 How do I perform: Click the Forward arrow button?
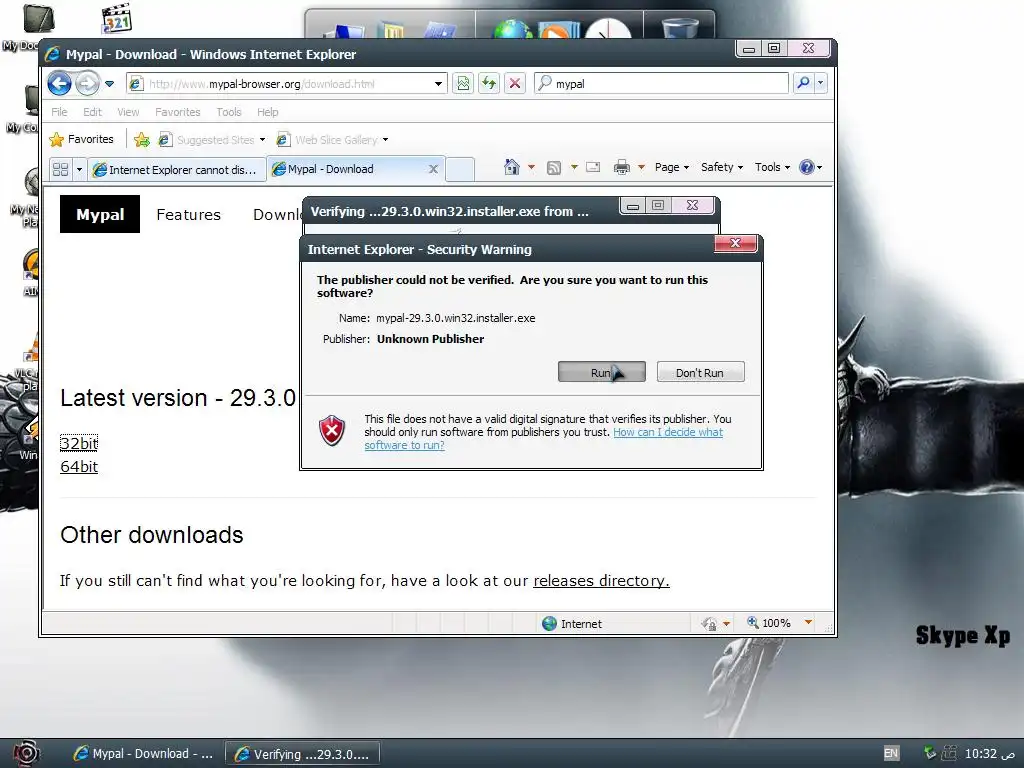click(x=86, y=84)
